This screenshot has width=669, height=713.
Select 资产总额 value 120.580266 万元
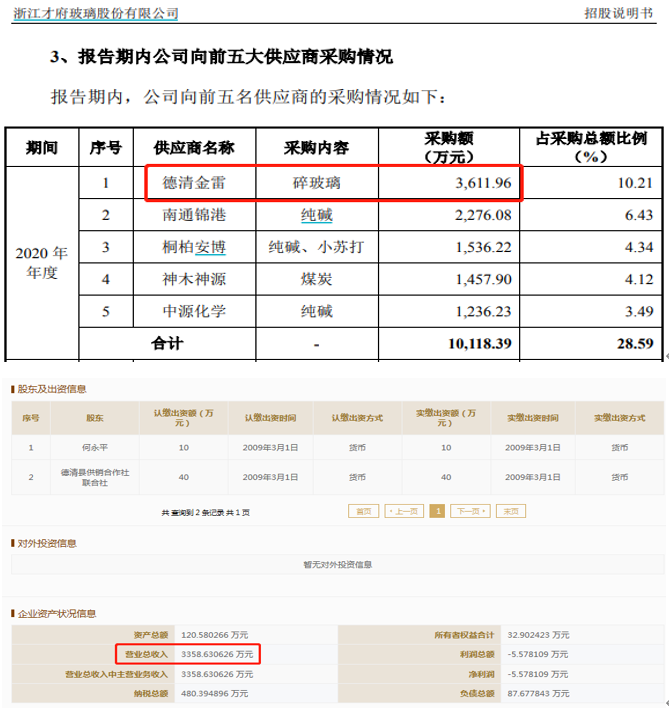coord(214,635)
